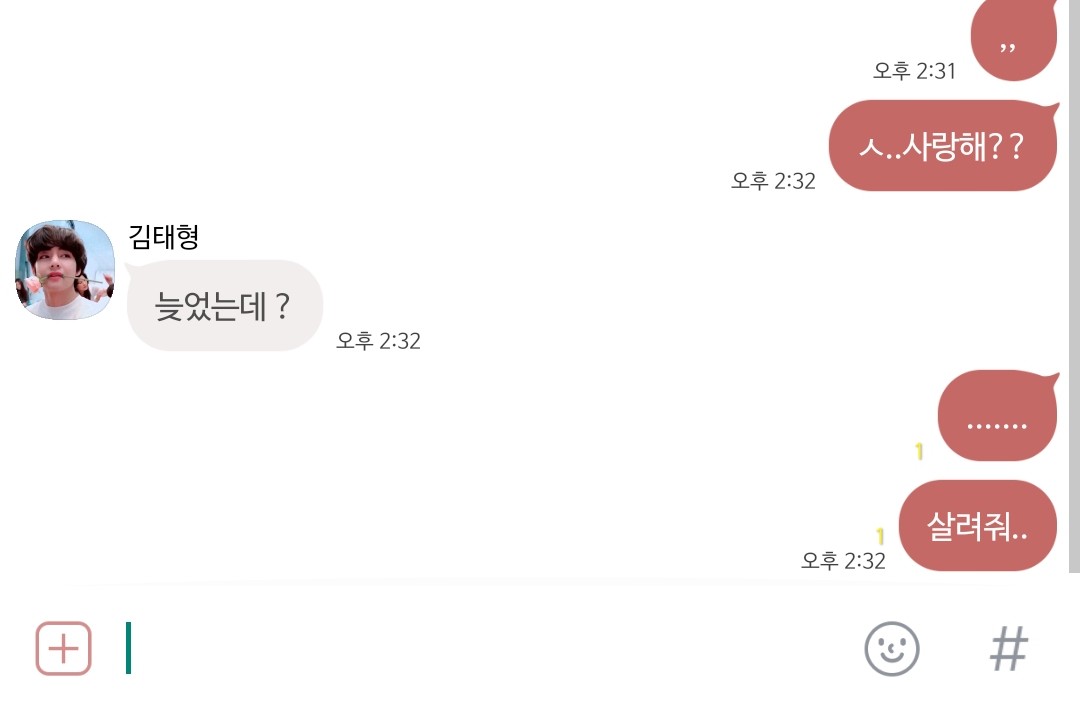1080x712 pixels.
Task: Tap the "ㅅ..사랑해??" message bubble
Action: [943, 146]
